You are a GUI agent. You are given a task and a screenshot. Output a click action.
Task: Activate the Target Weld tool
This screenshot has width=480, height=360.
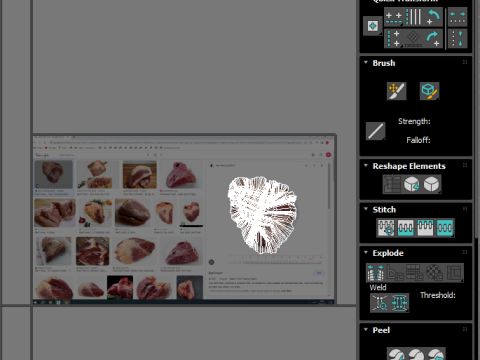point(380,303)
